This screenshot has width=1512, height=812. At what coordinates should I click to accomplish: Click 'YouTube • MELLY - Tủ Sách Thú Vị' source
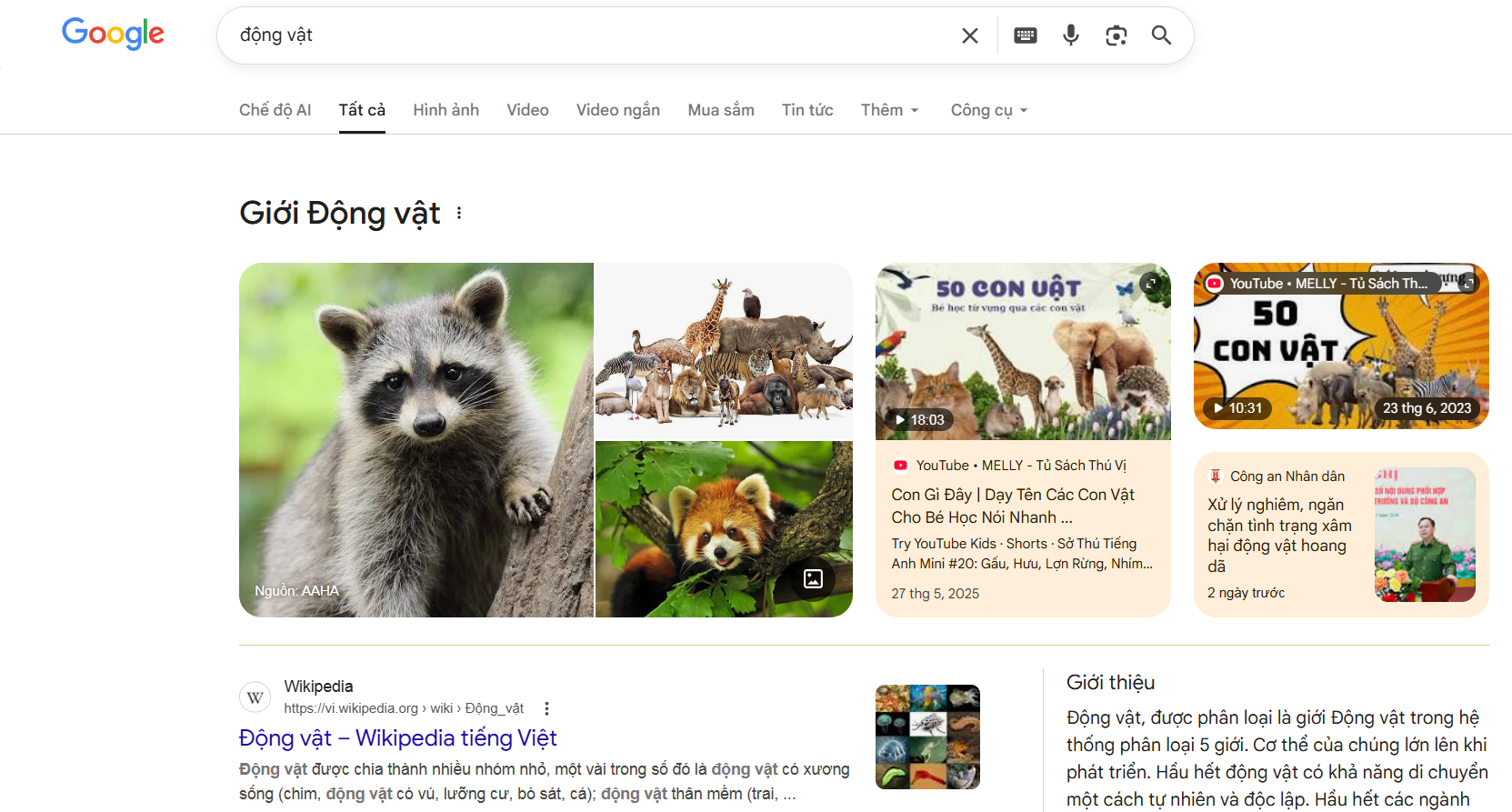click(1021, 466)
